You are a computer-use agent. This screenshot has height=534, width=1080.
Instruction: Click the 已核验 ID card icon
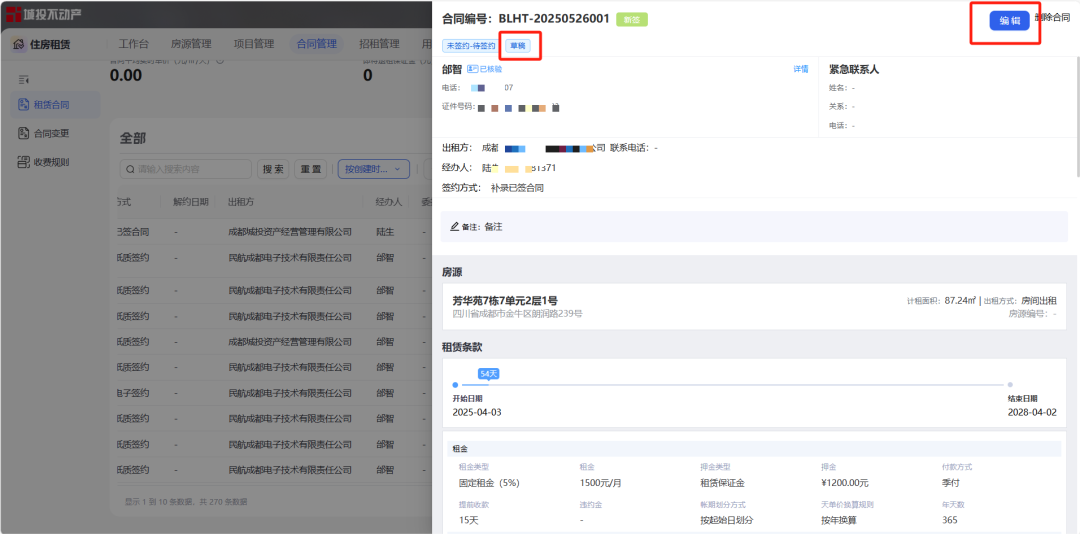pyautogui.click(x=472, y=69)
